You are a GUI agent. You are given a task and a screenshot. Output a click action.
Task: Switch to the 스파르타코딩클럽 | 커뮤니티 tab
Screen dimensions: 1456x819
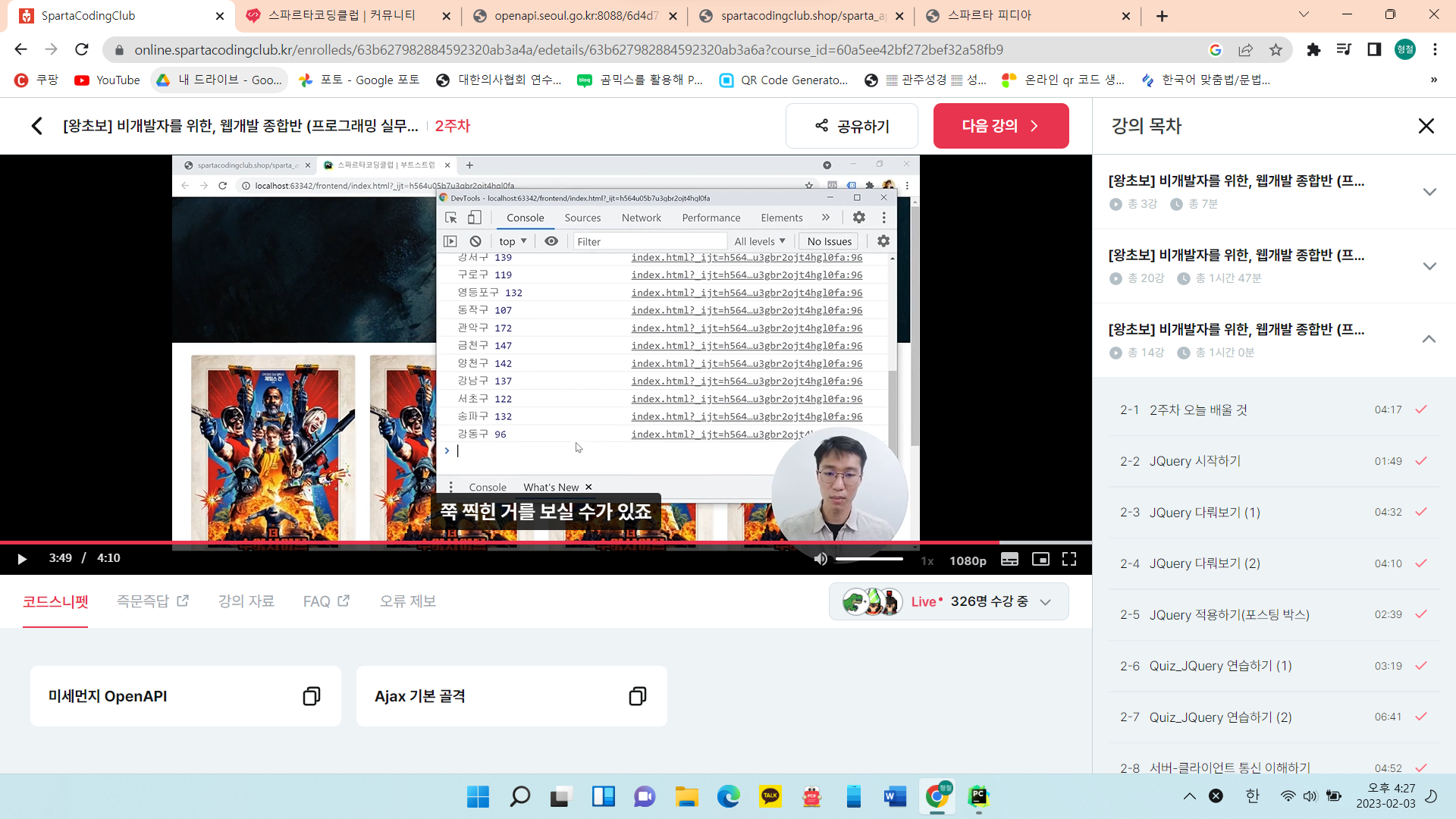coord(341,16)
